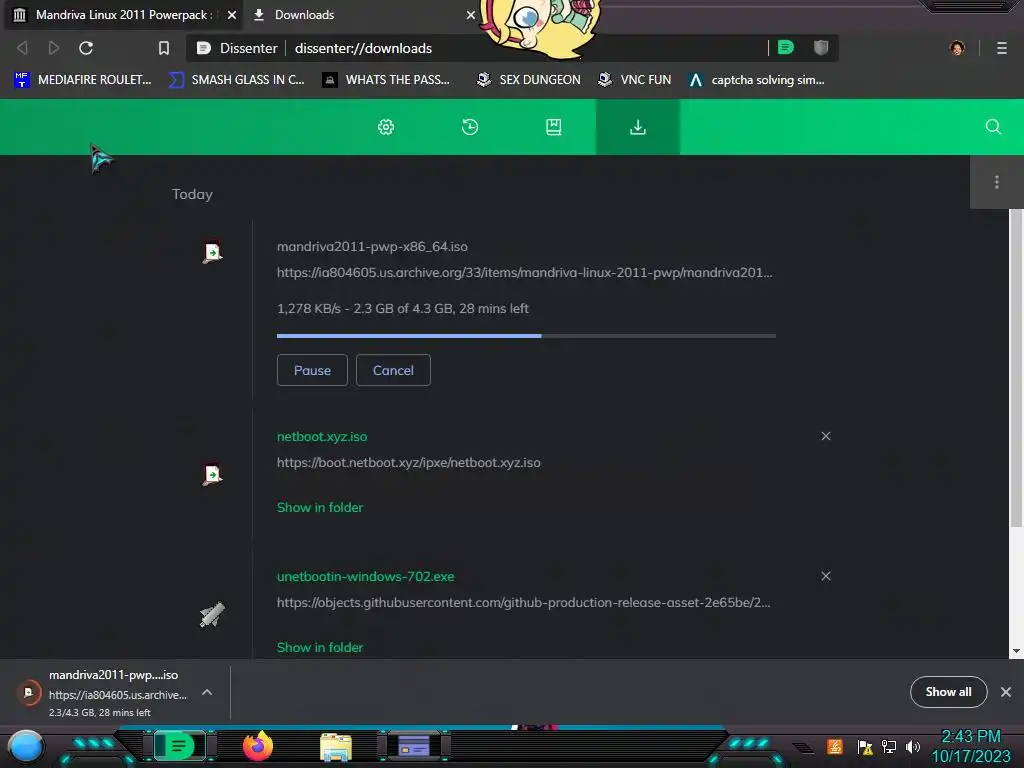The image size is (1024, 768).
Task: Open the purple window taskbar app
Action: [x=413, y=745]
